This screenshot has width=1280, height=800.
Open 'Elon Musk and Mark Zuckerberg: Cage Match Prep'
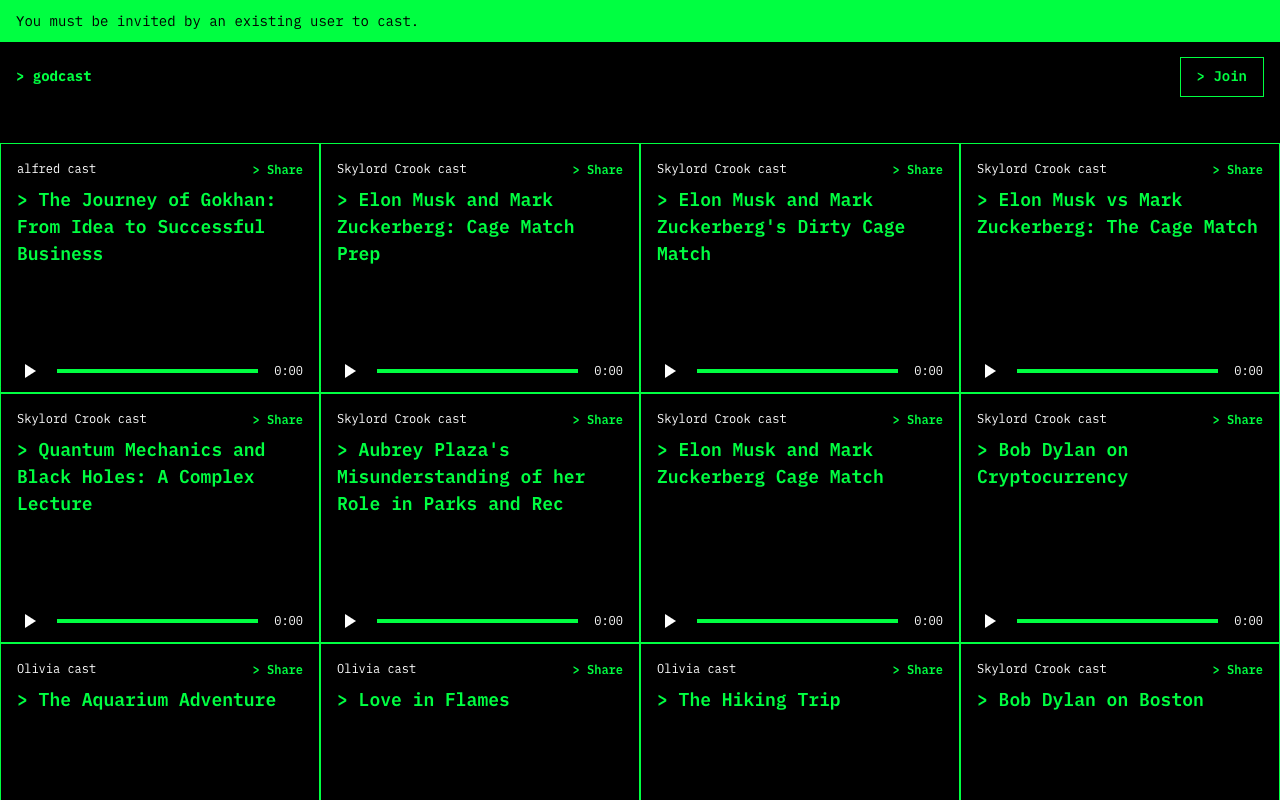coord(456,227)
